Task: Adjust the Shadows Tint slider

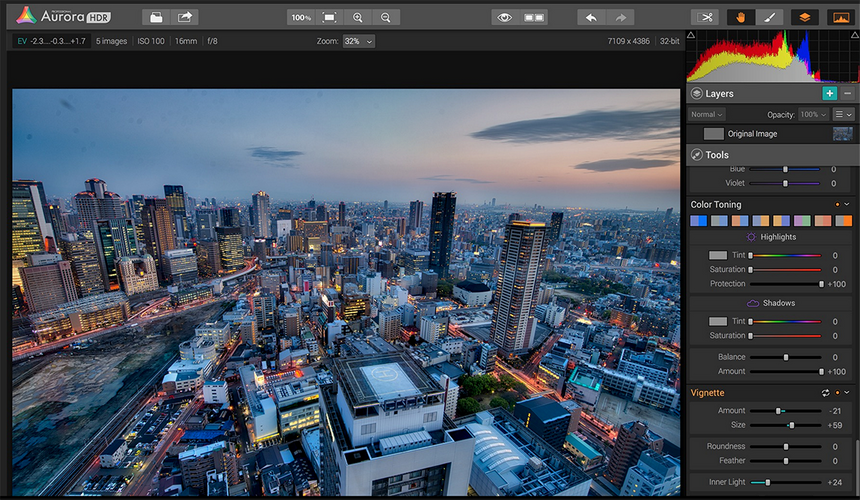Action: [x=785, y=321]
